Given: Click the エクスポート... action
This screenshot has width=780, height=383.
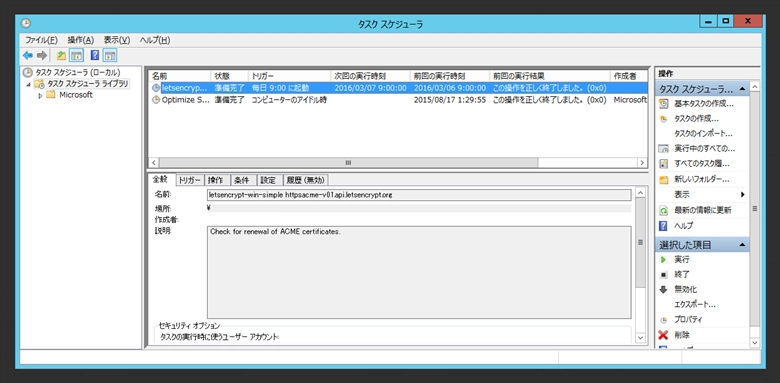Looking at the screenshot, I should tap(694, 304).
